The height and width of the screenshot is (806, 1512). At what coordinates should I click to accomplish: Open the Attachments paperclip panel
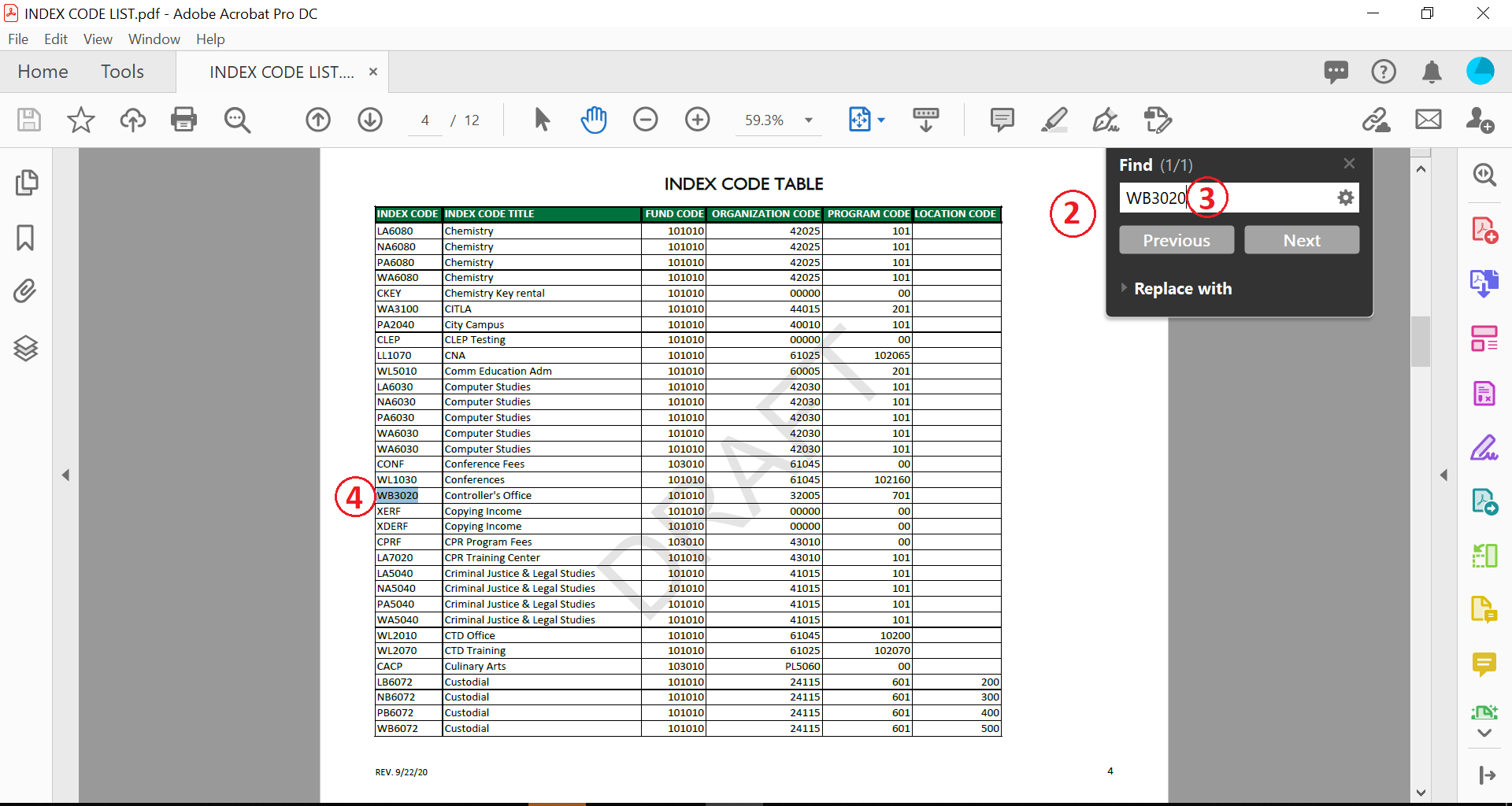25,291
